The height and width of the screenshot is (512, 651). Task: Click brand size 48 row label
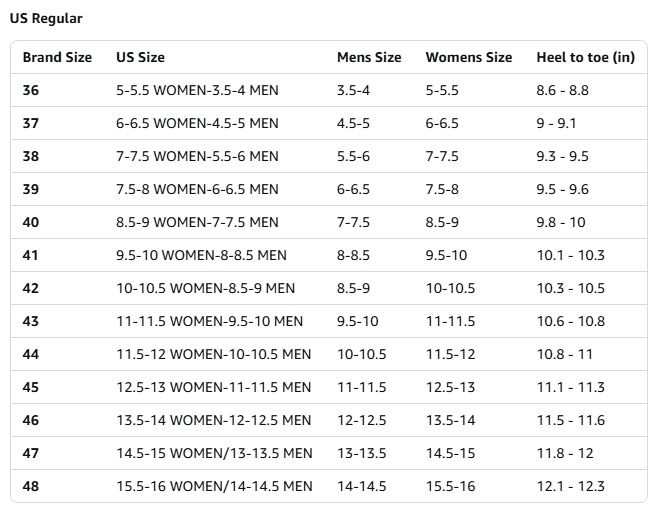[31, 486]
